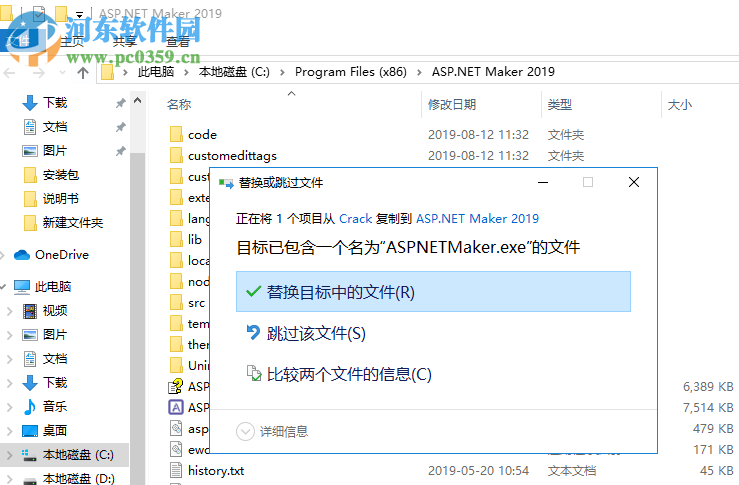The height and width of the screenshot is (485, 739).
Task: Minimize the replace or skip files dialog
Action: point(543,182)
